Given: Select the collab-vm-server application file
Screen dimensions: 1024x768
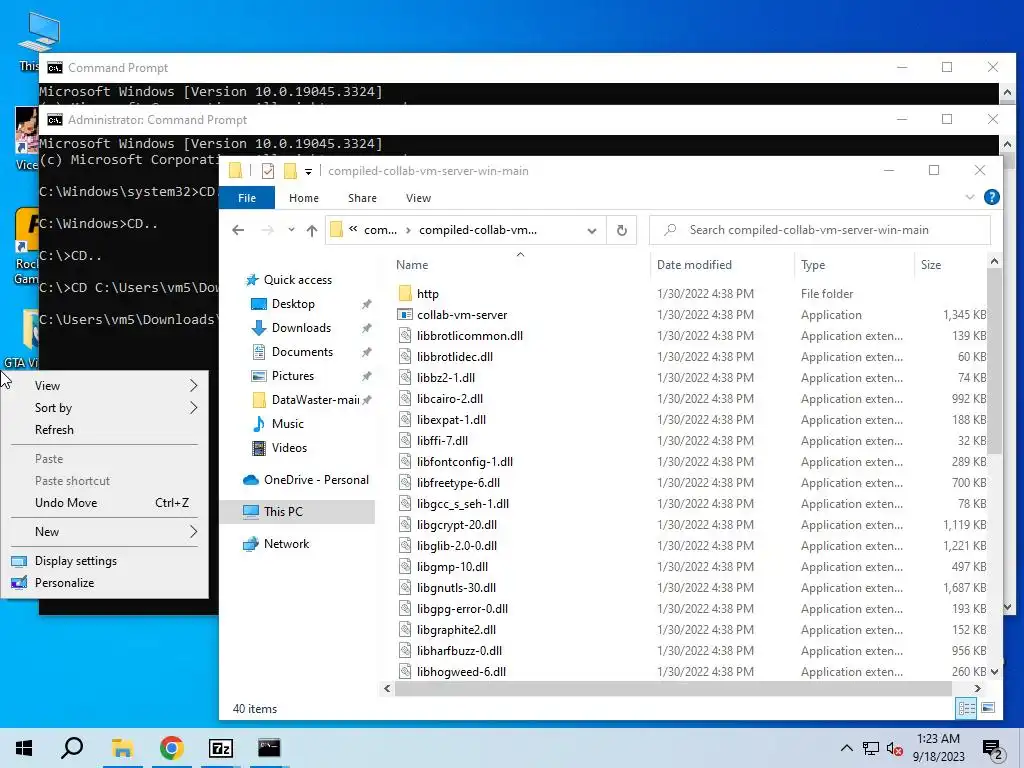Looking at the screenshot, I should (462, 315).
